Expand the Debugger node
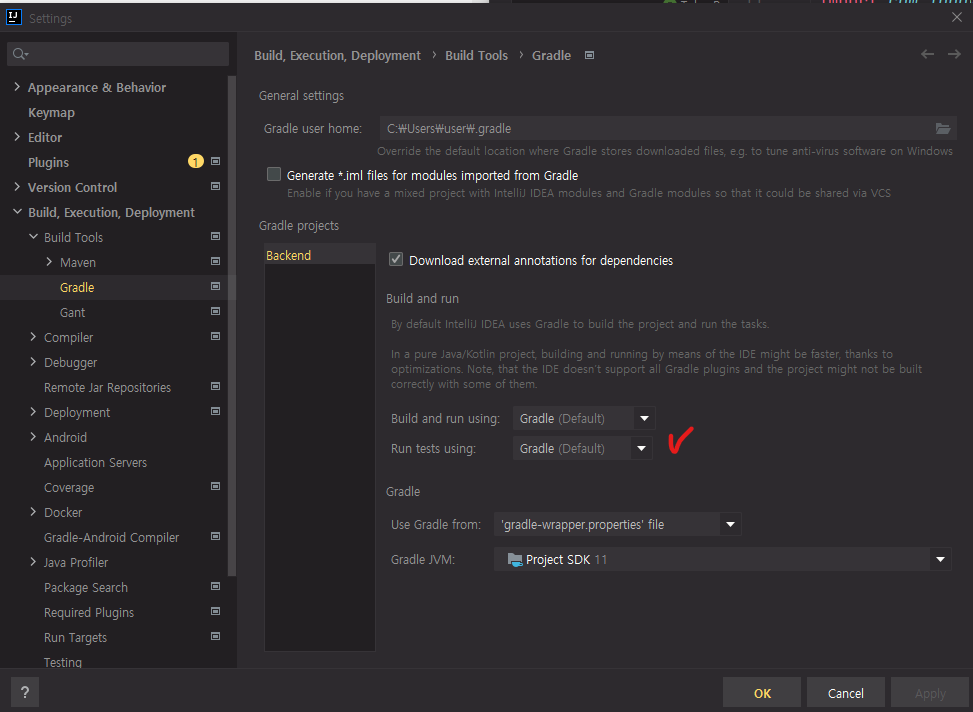 point(34,361)
